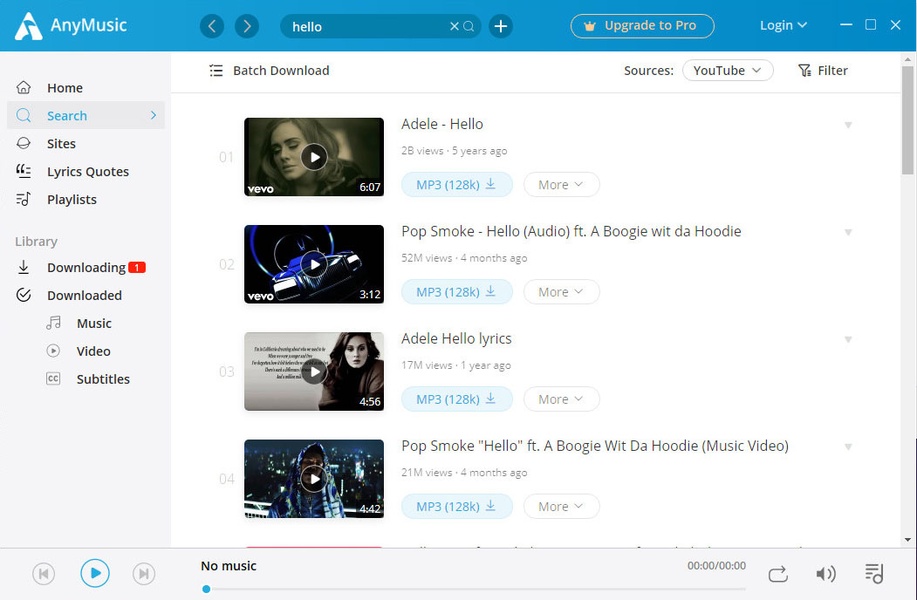Play Pop Smoke Hello (Audio) thumbnail
Image resolution: width=917 pixels, height=600 pixels.
pyautogui.click(x=314, y=264)
